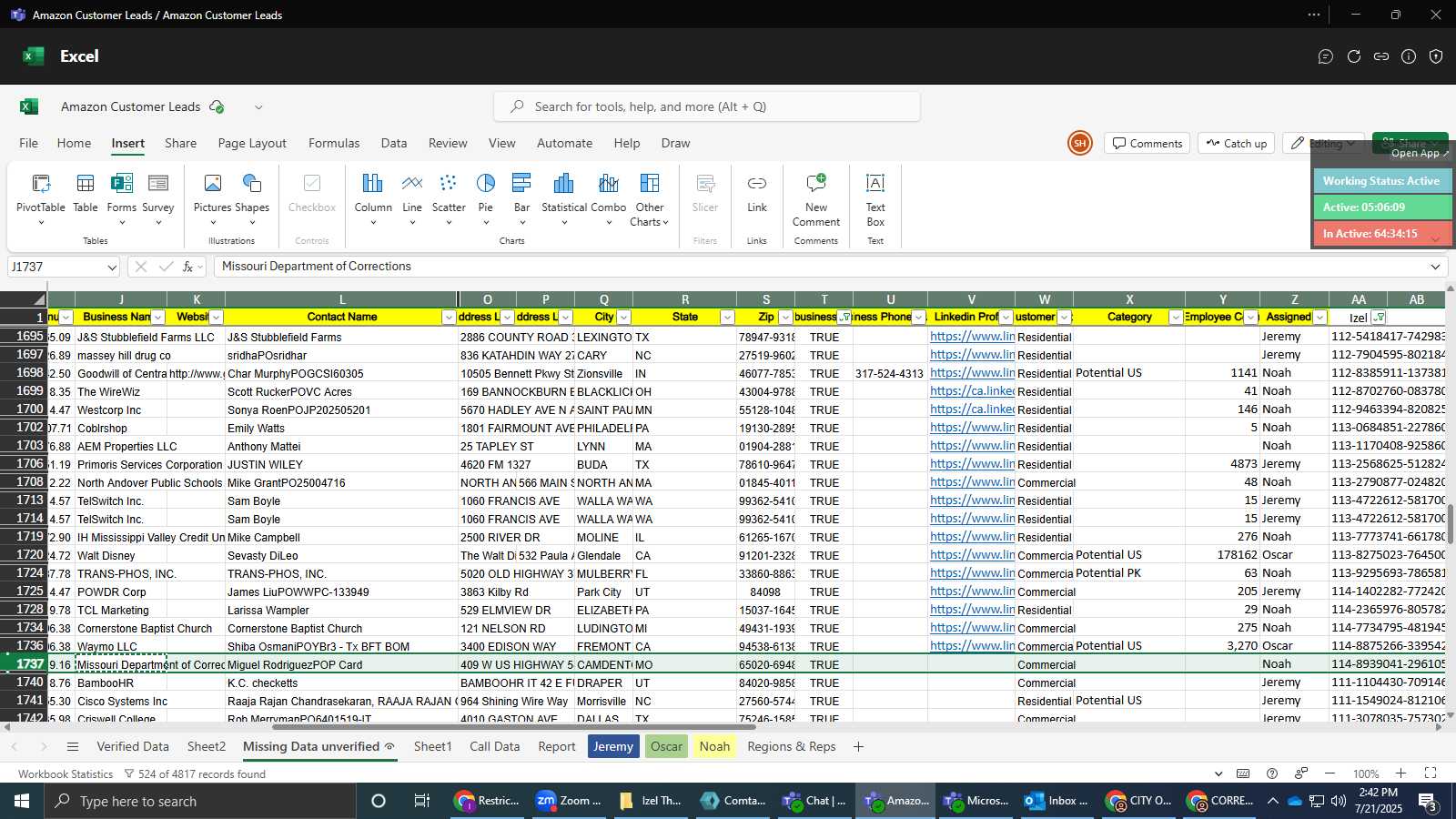The height and width of the screenshot is (819, 1456).
Task: Expand the formula bar chevron
Action: pyautogui.click(x=1435, y=267)
